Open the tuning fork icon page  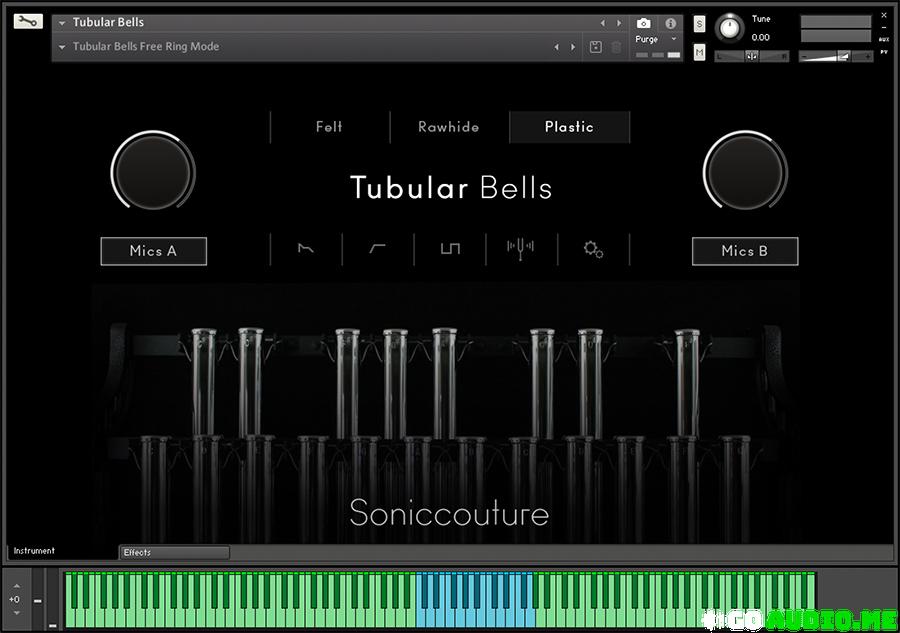coord(521,248)
